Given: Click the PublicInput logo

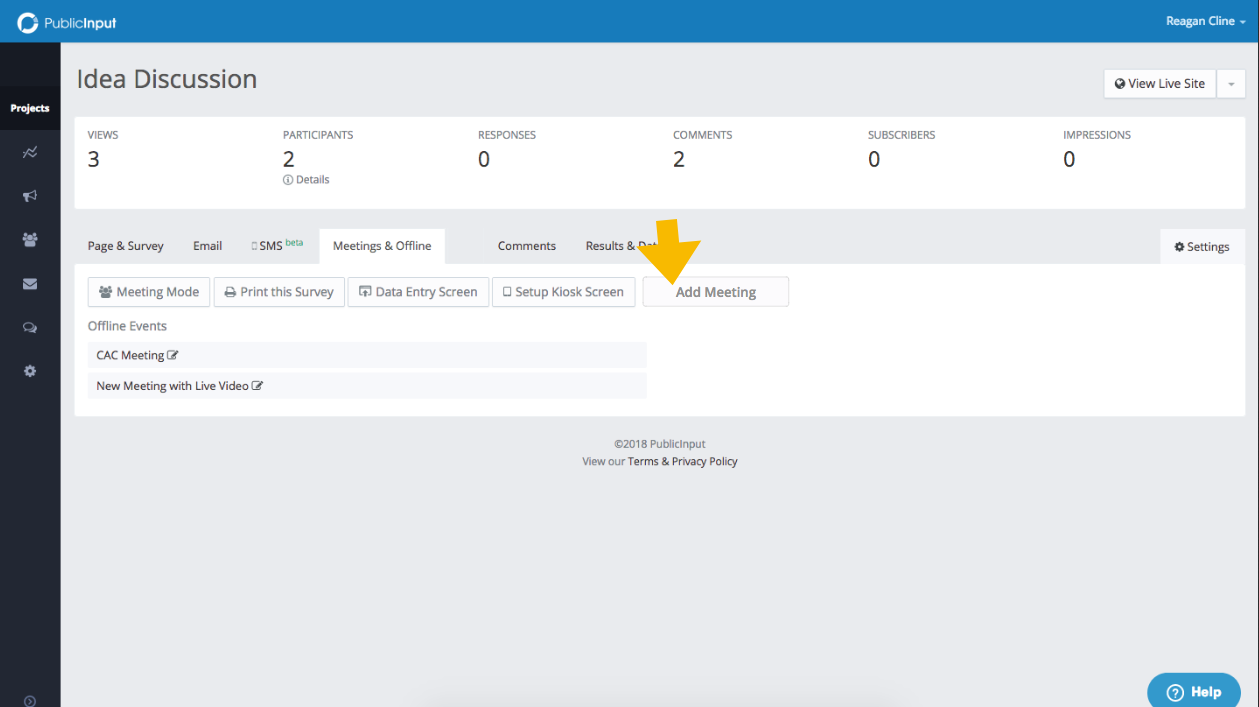Looking at the screenshot, I should click(67, 22).
